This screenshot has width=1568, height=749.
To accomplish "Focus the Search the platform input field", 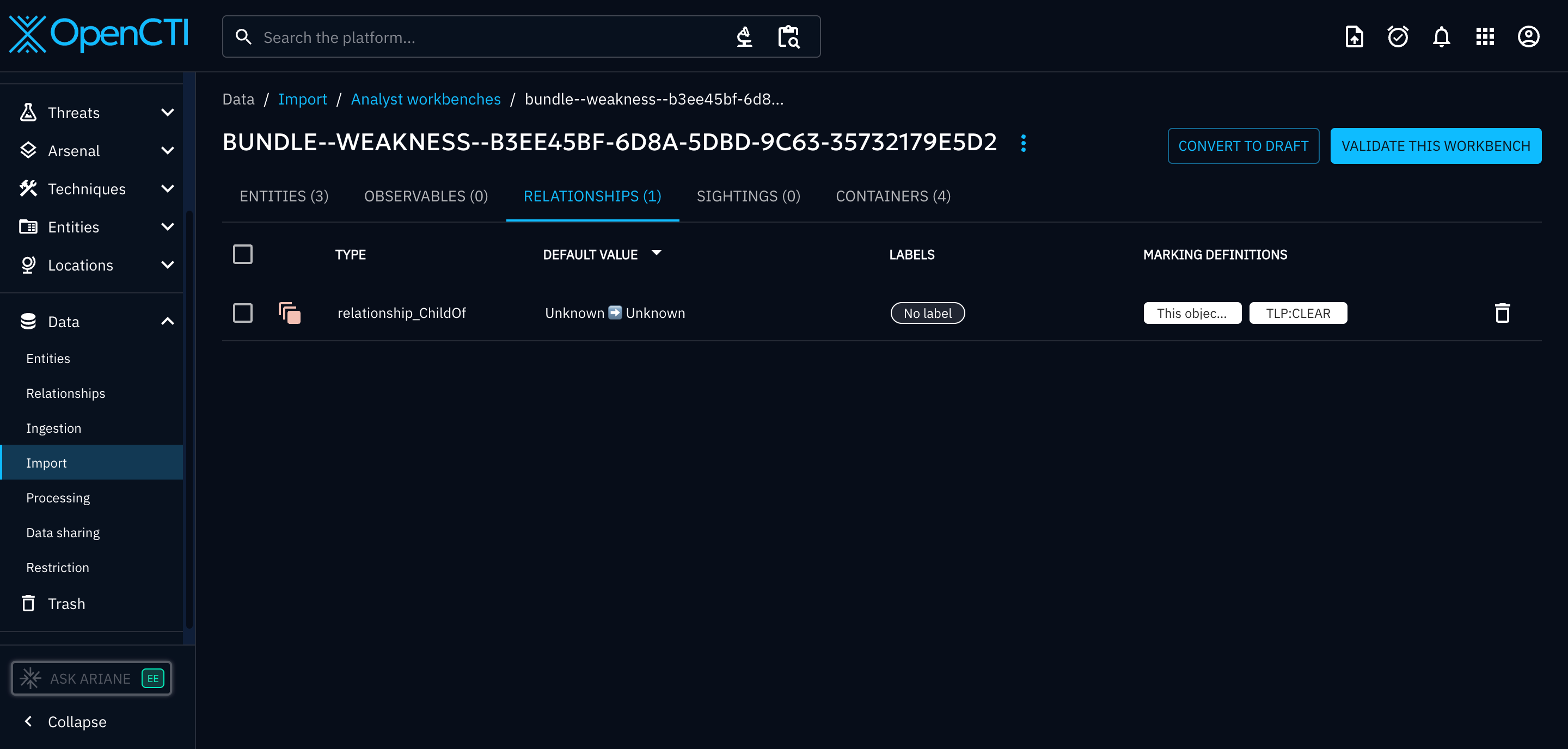I will pyautogui.click(x=487, y=37).
